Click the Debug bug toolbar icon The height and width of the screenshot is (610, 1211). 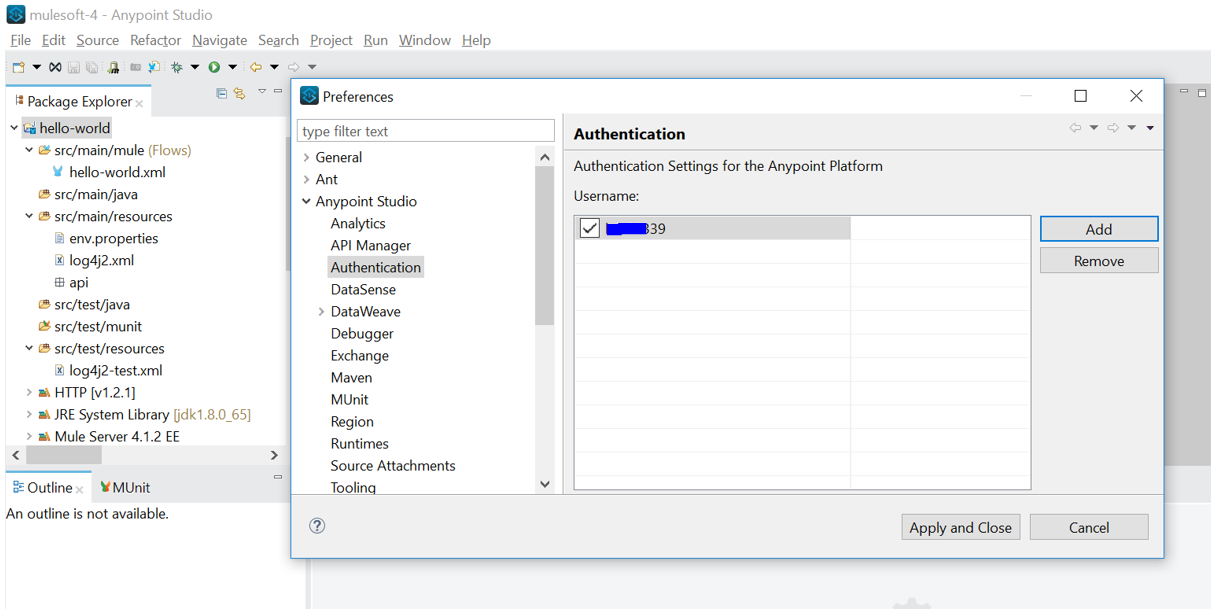click(x=177, y=67)
